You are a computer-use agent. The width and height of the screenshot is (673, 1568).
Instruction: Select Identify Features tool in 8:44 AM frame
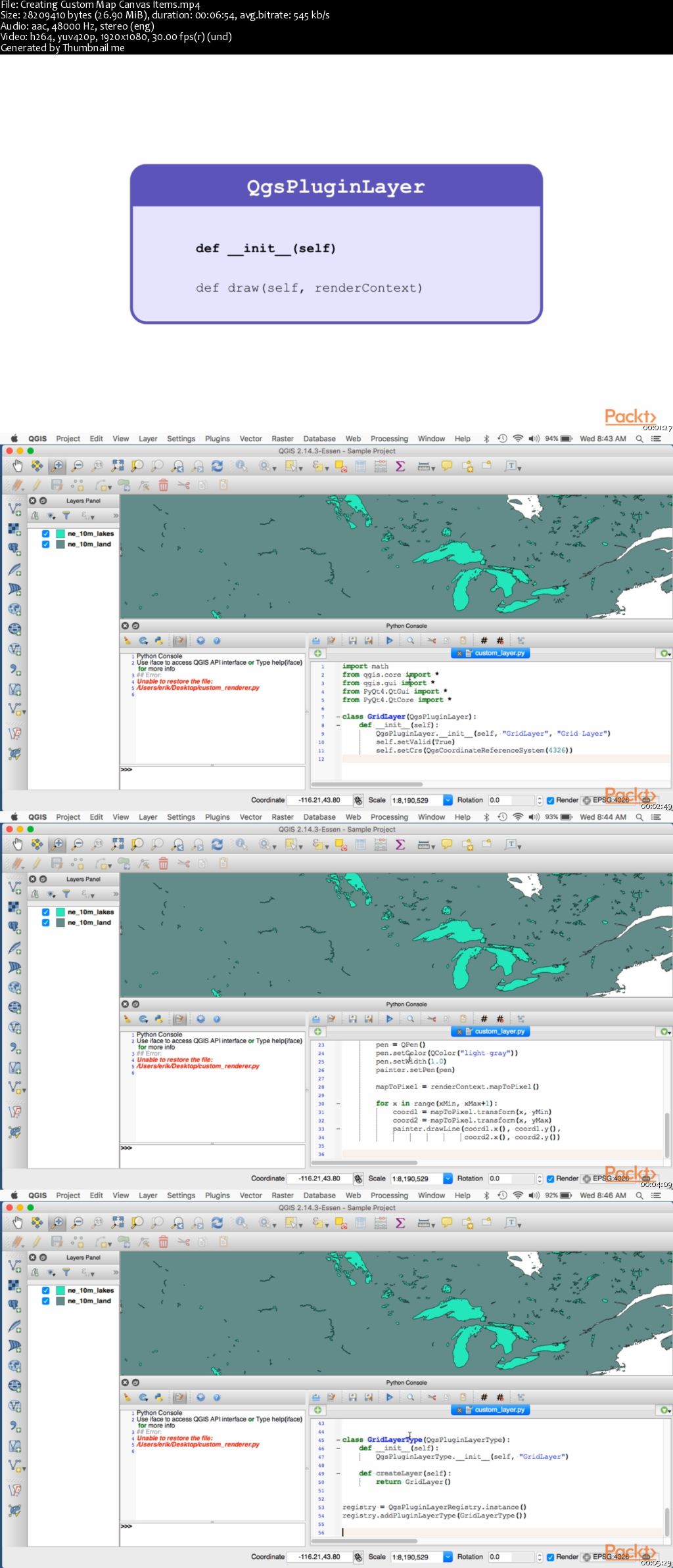pos(242,845)
